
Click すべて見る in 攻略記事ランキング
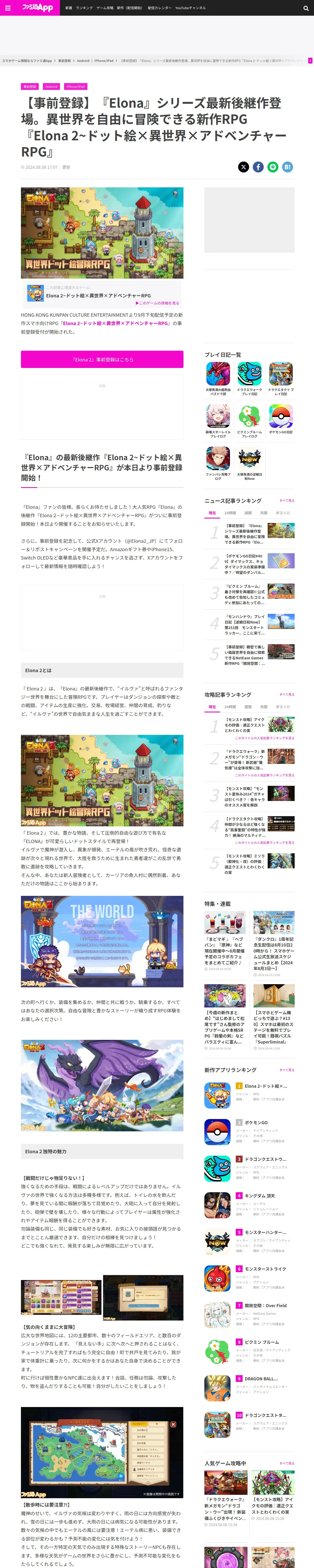pyautogui.click(x=287, y=695)
